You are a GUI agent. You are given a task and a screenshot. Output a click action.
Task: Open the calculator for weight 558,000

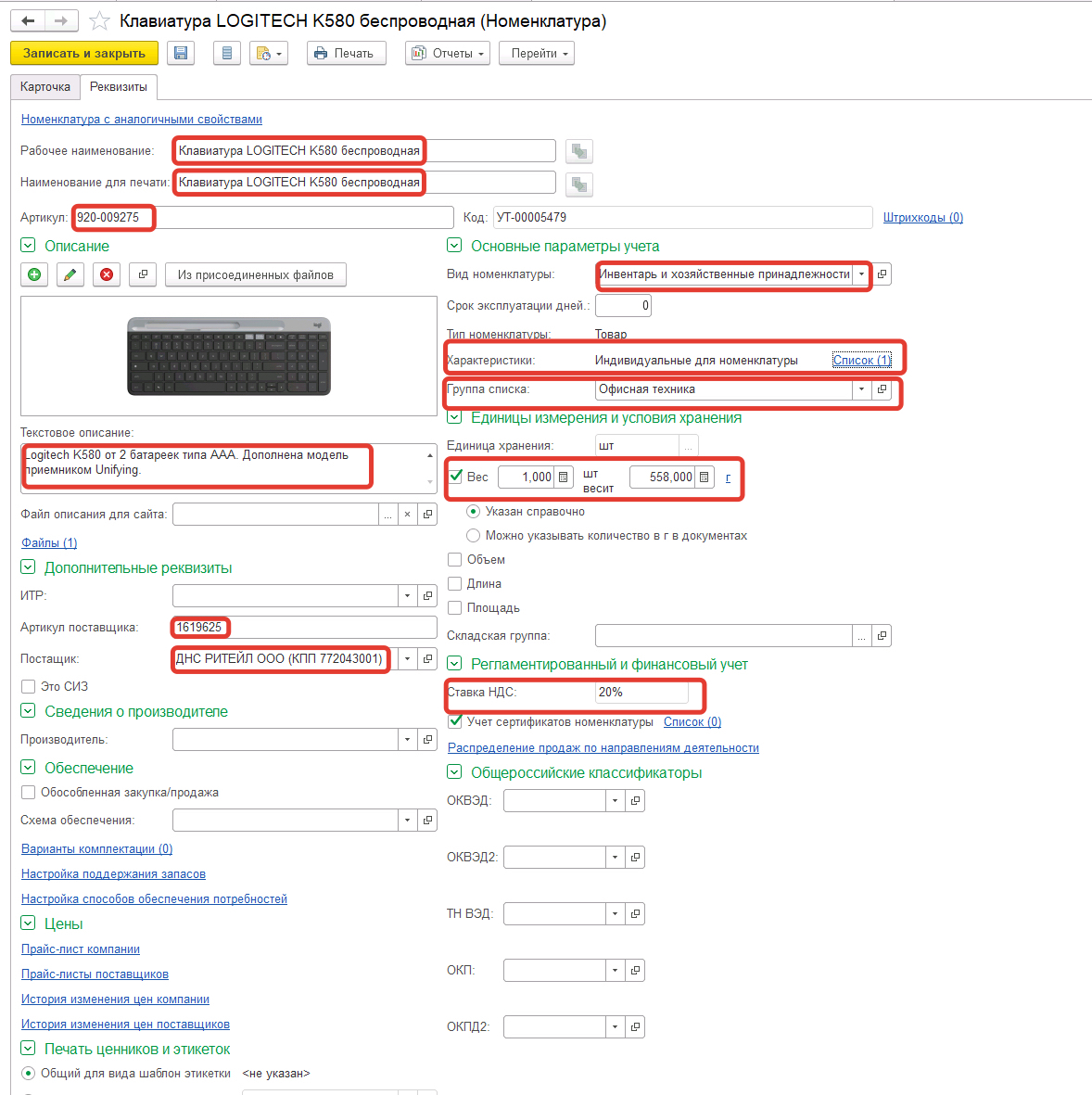tap(705, 477)
